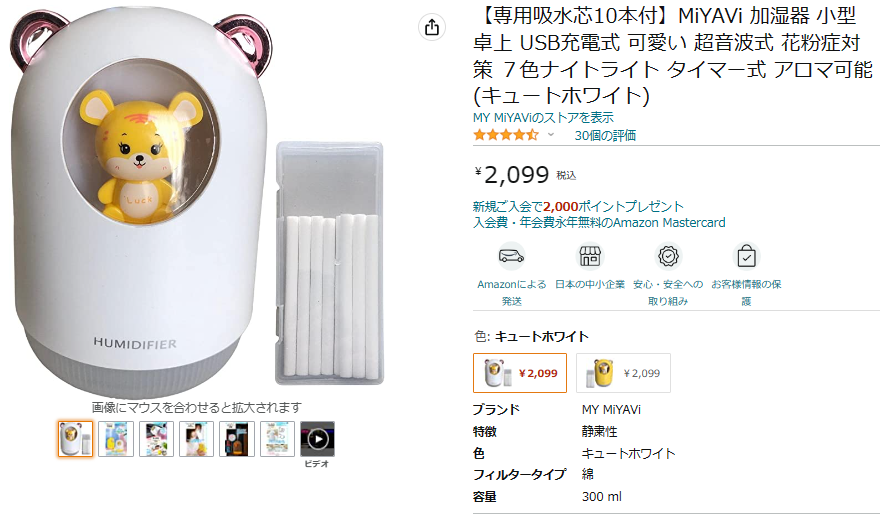This screenshot has width=892, height=518.
Task: Click the safety commitment badge icon
Action: coord(668,256)
